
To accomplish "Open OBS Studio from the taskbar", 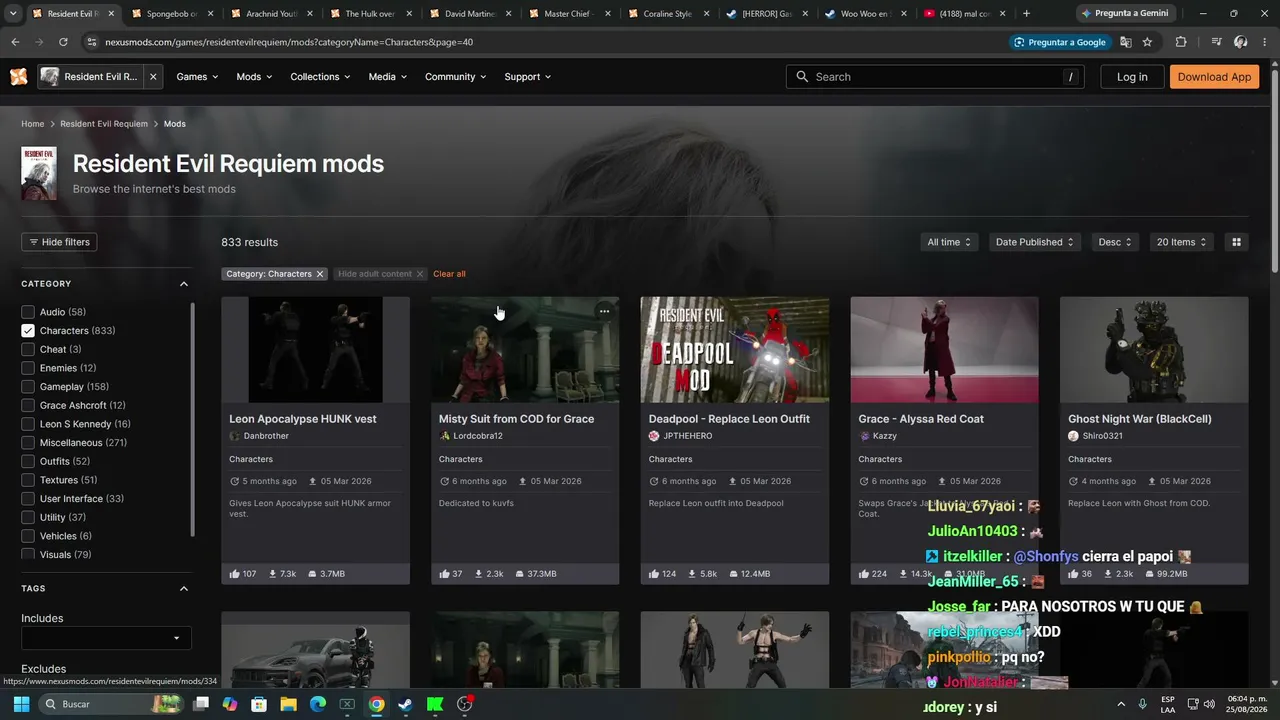I will pyautogui.click(x=464, y=704).
